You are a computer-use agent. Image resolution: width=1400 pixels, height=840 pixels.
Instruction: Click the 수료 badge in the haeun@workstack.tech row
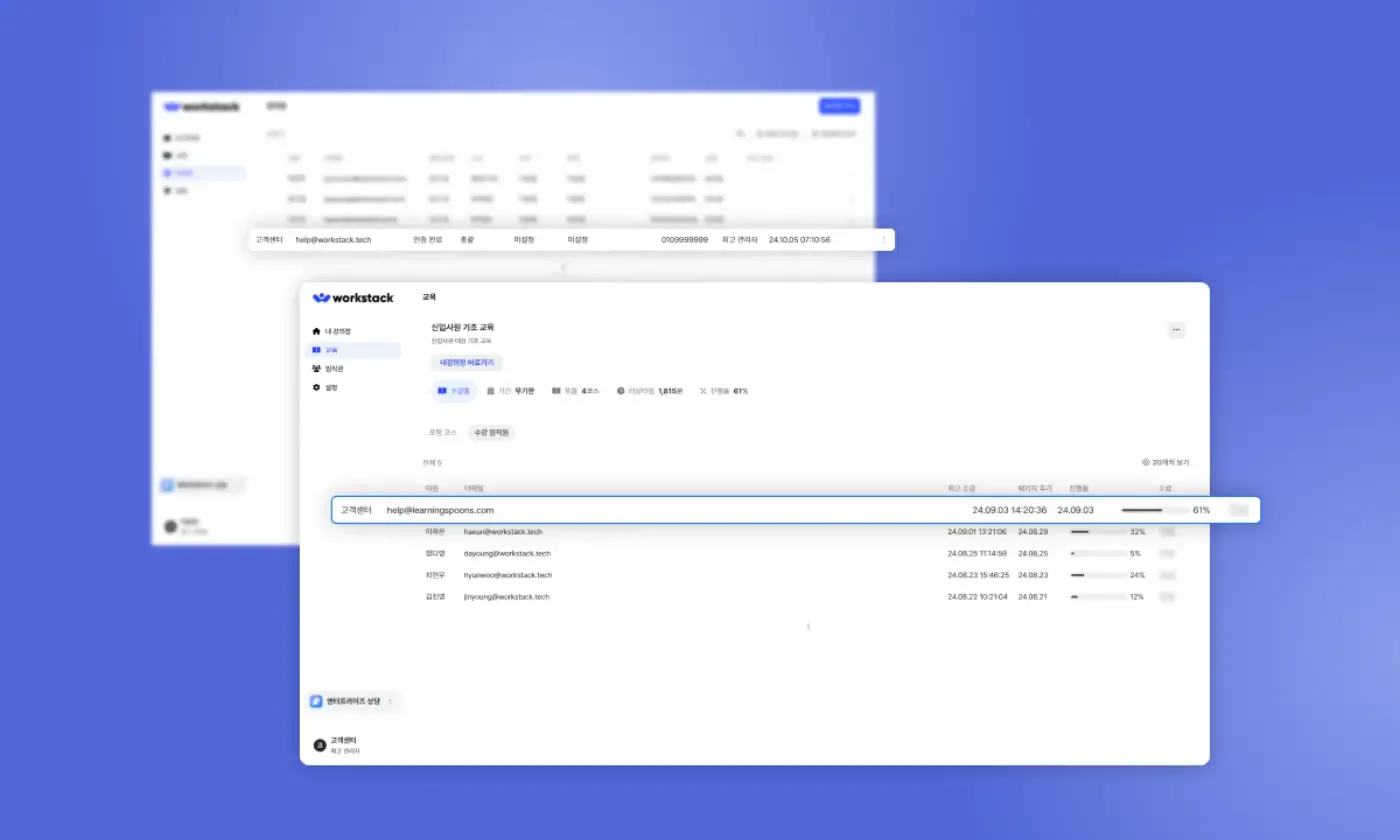pyautogui.click(x=1167, y=532)
